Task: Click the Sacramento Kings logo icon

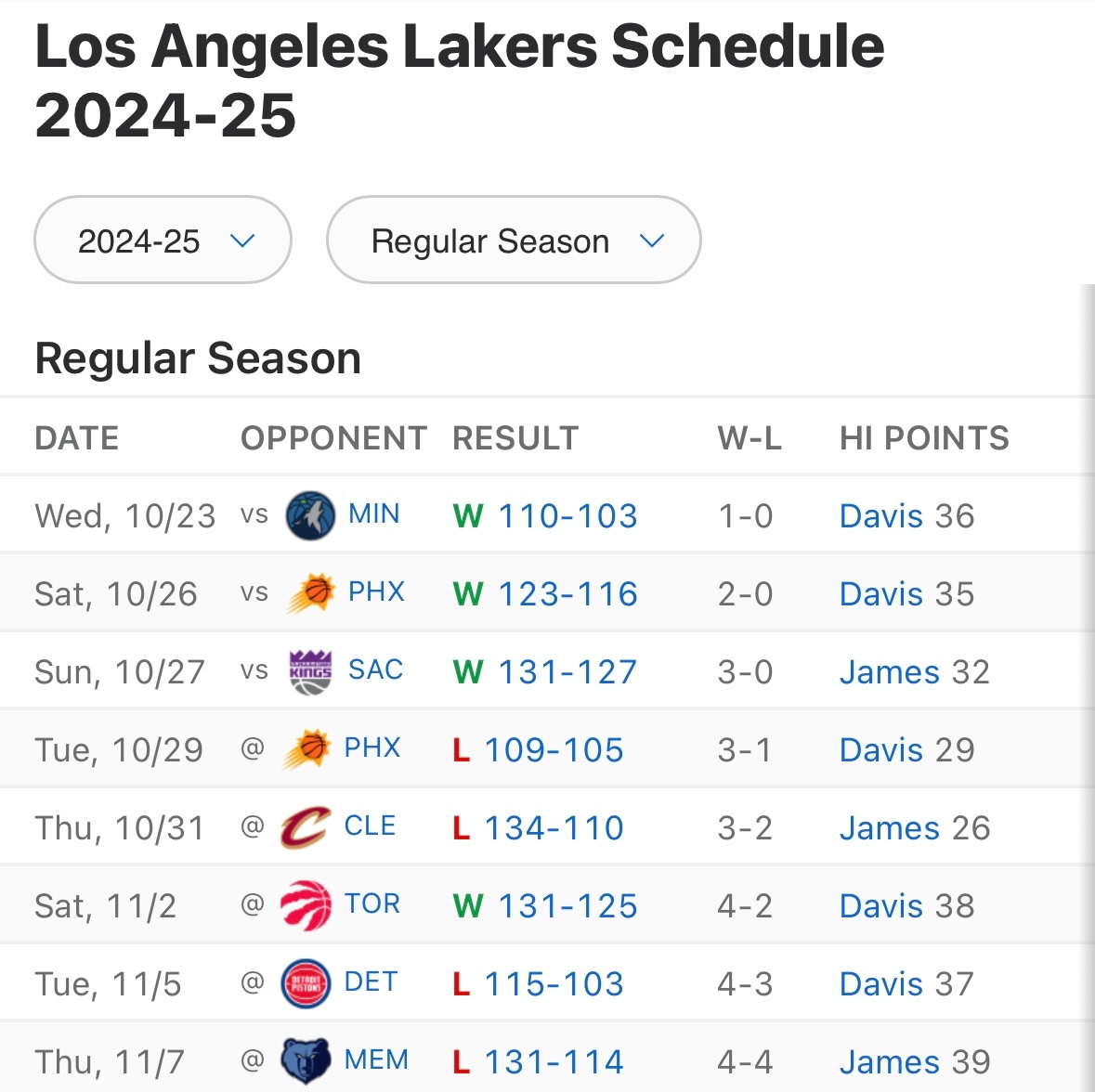Action: pyautogui.click(x=310, y=671)
